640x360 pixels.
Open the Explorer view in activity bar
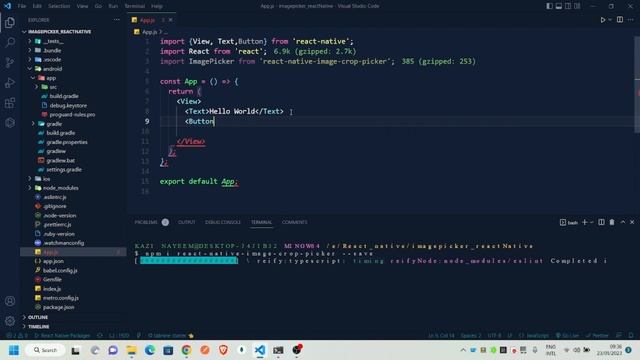(x=10, y=22)
